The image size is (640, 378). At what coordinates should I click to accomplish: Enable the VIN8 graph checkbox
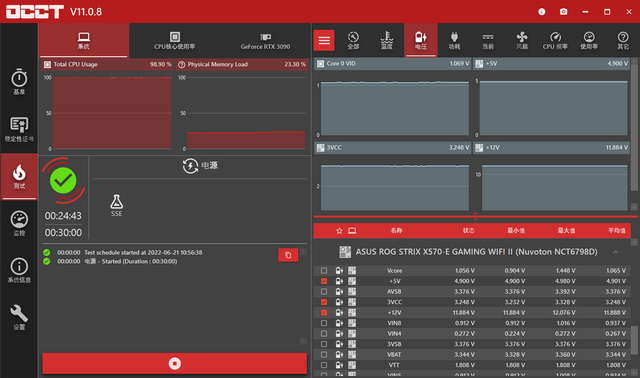coord(324,323)
